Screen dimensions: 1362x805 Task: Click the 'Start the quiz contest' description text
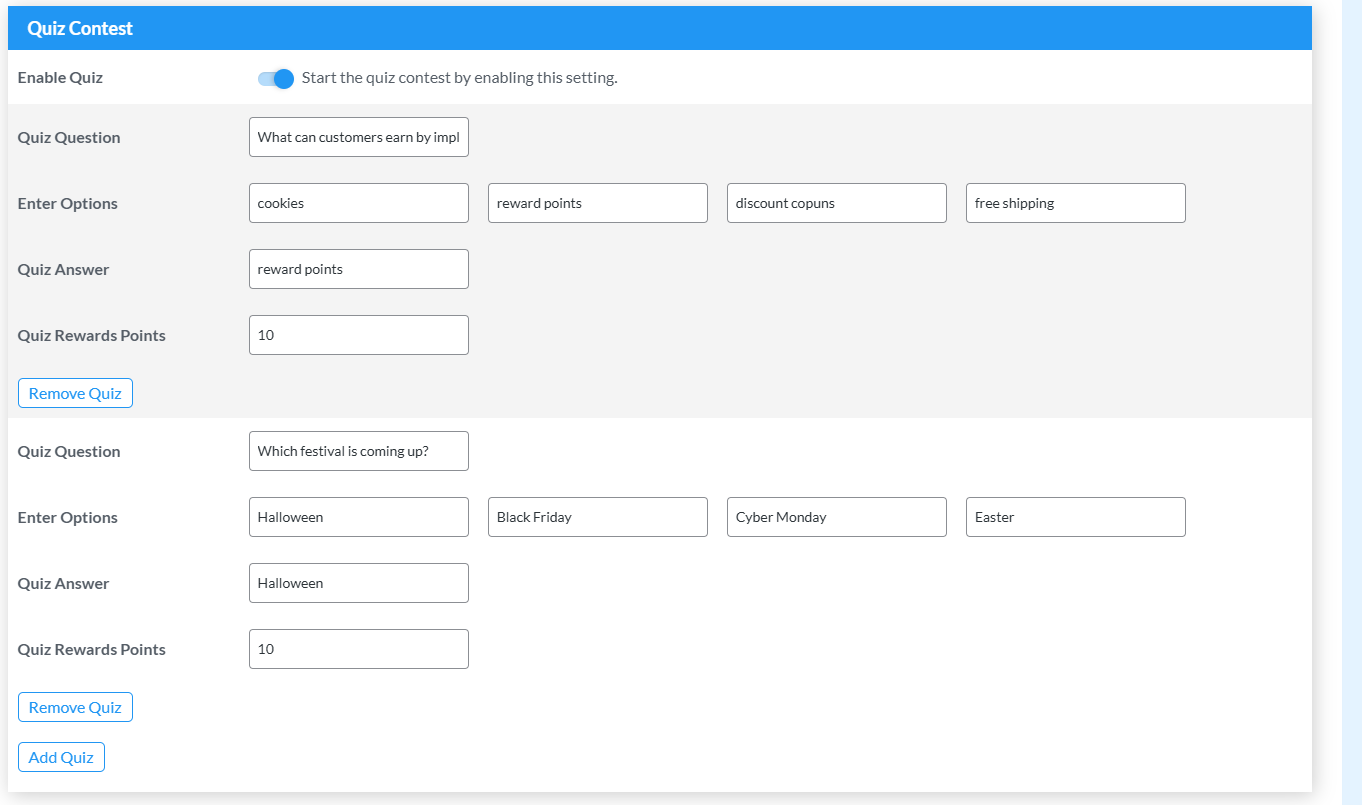[459, 78]
